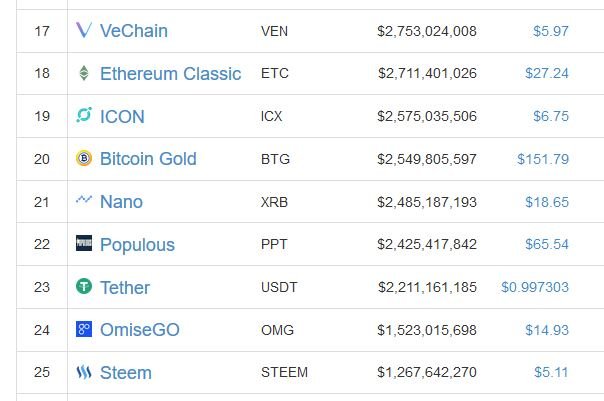Open the VeChain coin page link
Screen dimensions: 604x401
(x=134, y=31)
